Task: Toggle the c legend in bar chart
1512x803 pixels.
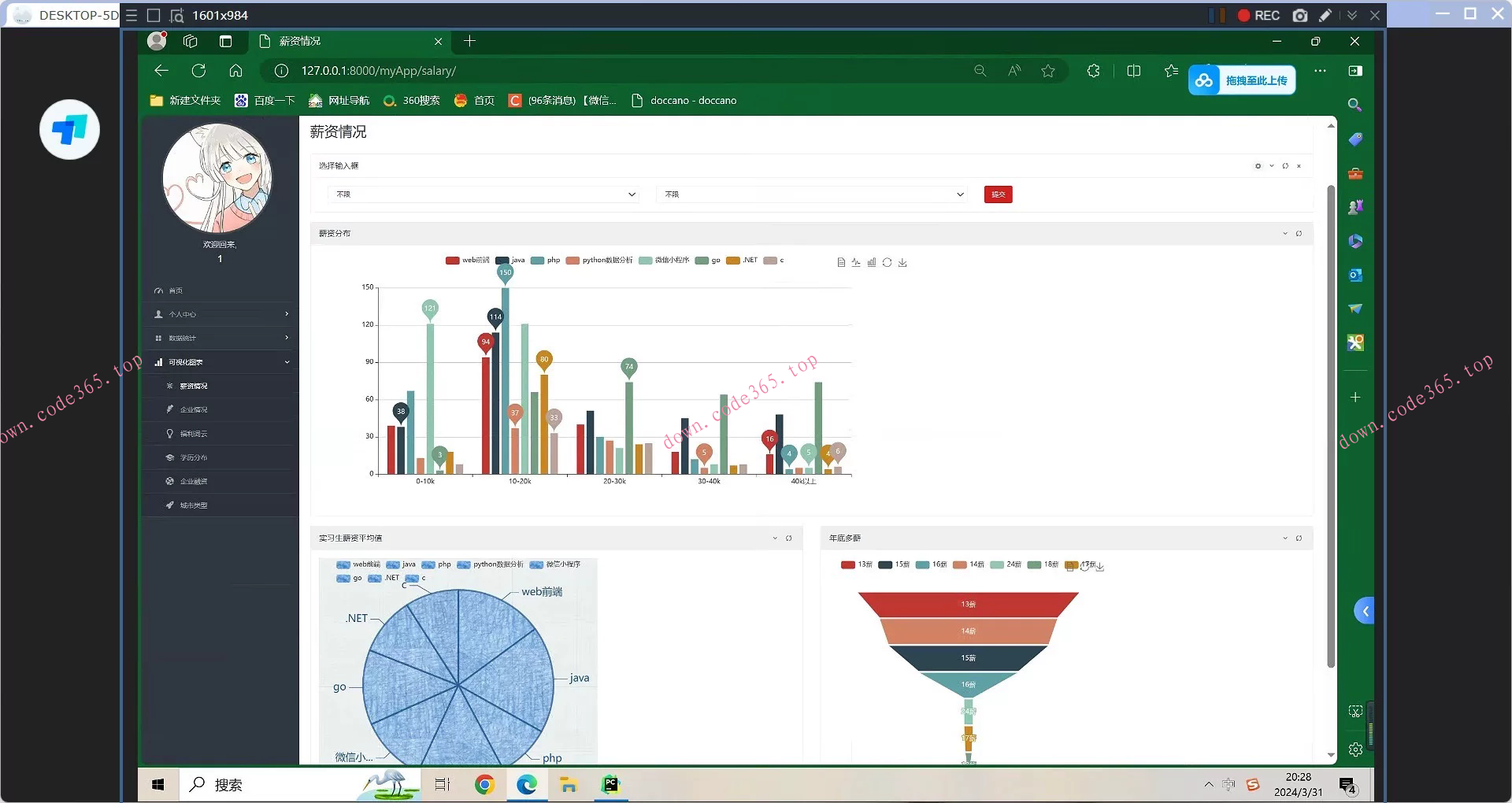Action: point(773,261)
